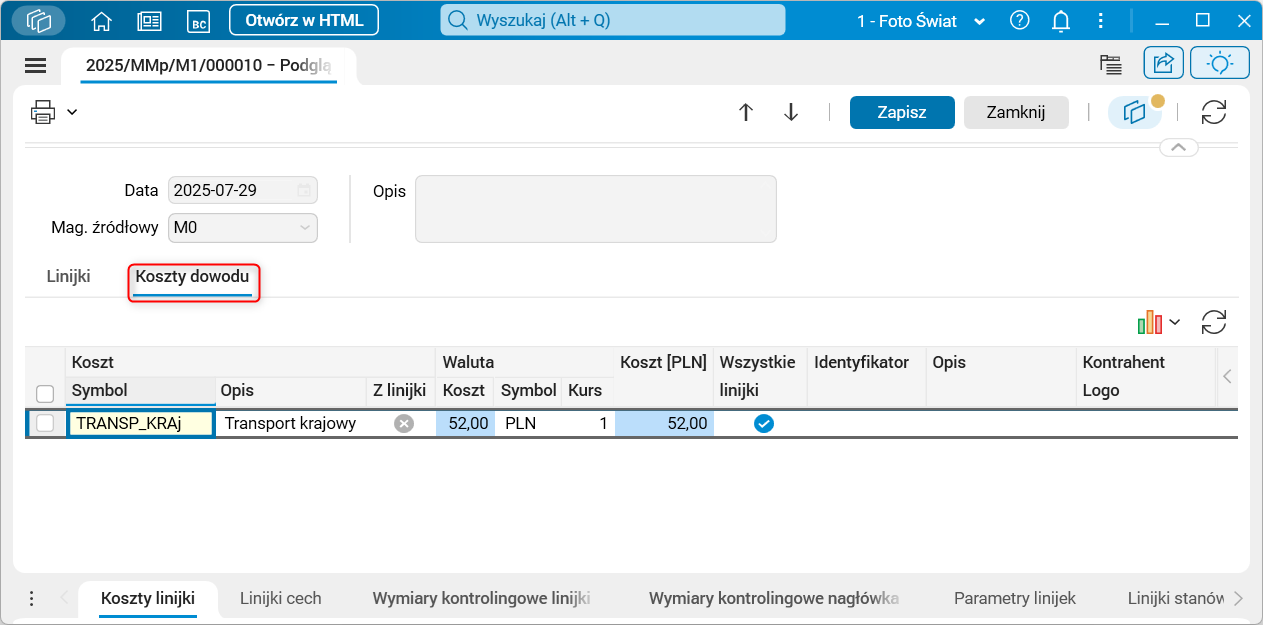Screen dimensions: 1263x625
Task: Click the 52,00 currency cost cell
Action: [465, 423]
